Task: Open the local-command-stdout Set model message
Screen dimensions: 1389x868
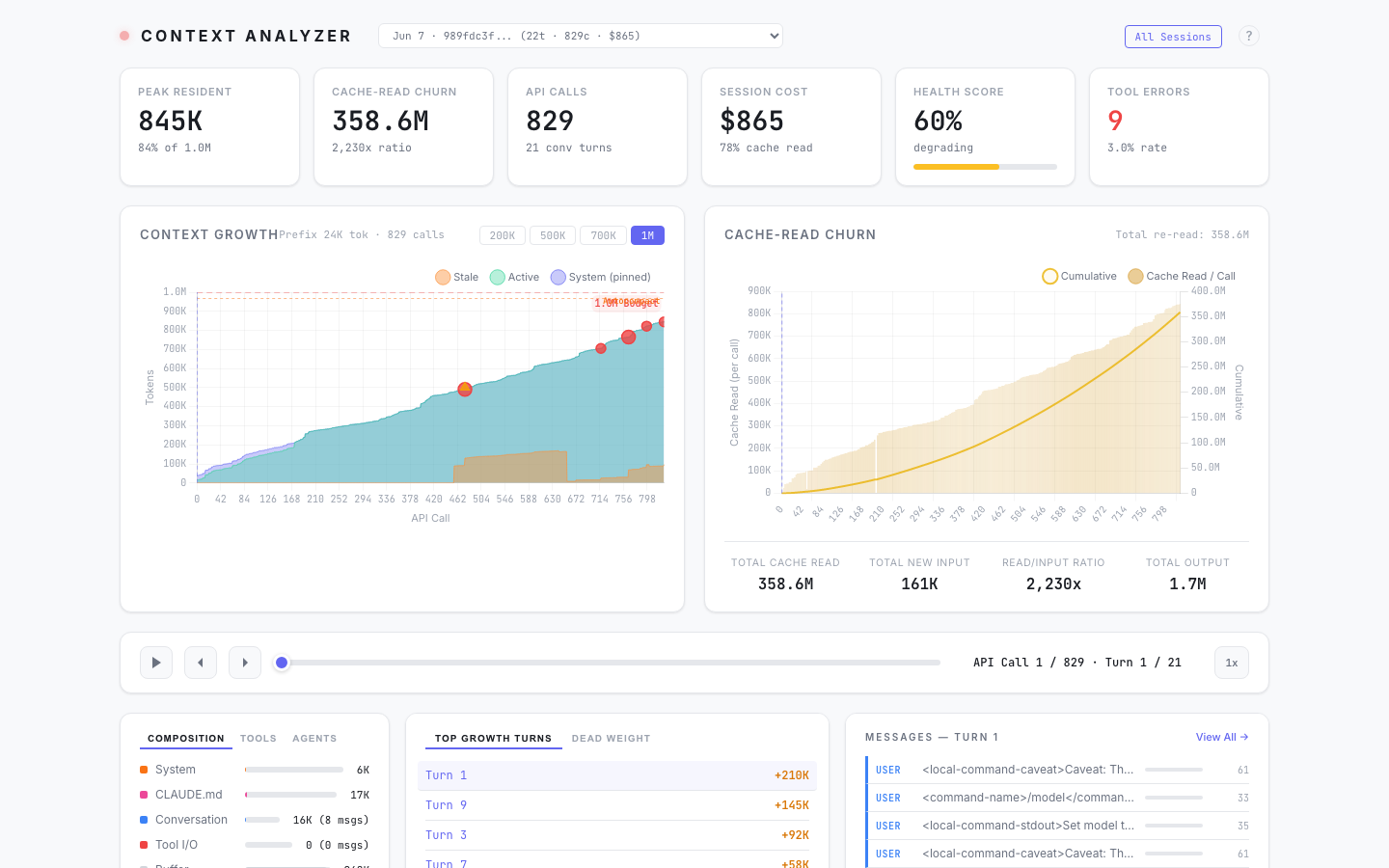Action: click(x=1058, y=826)
